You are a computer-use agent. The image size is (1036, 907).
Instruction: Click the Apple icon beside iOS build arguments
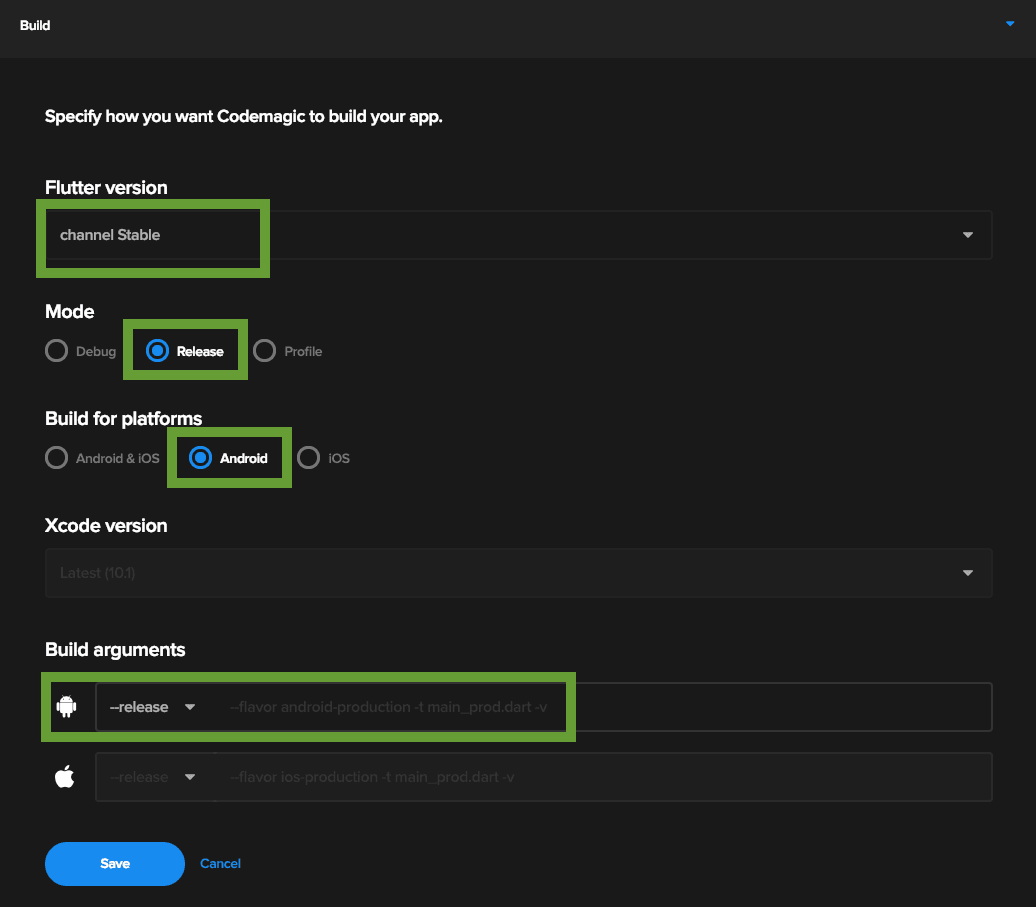pos(64,776)
